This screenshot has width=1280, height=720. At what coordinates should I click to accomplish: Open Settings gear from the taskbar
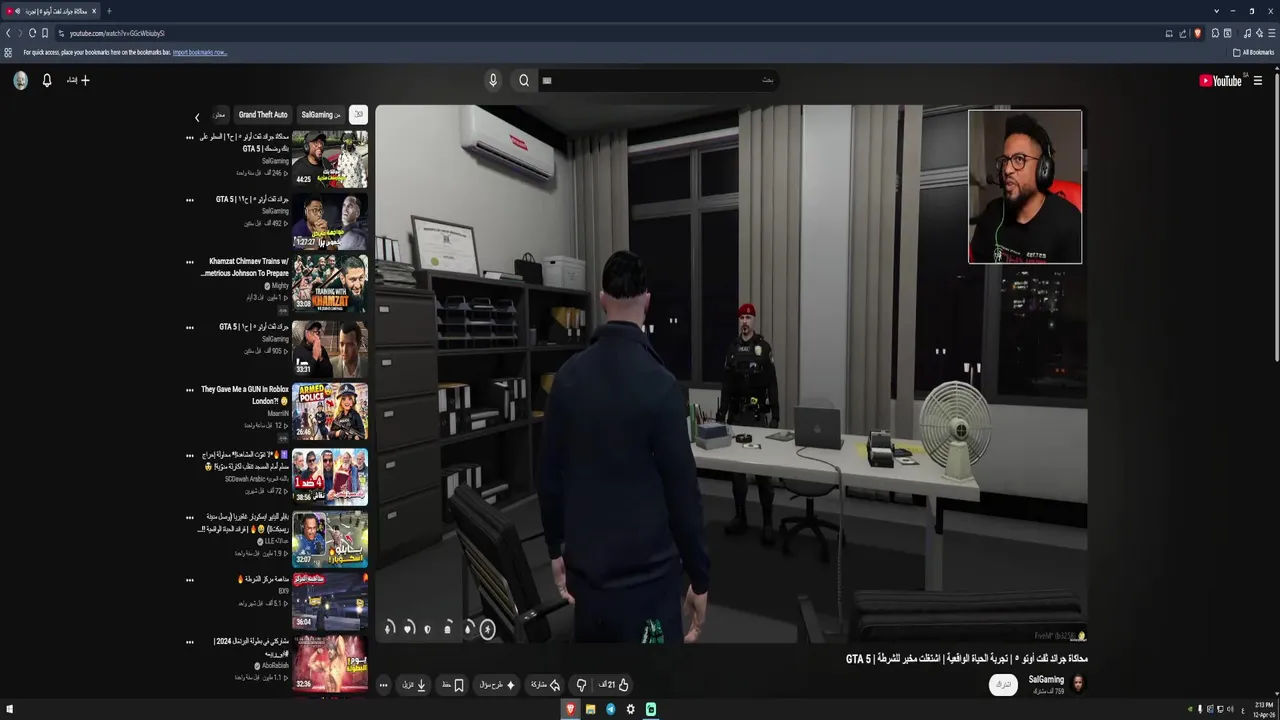click(630, 709)
